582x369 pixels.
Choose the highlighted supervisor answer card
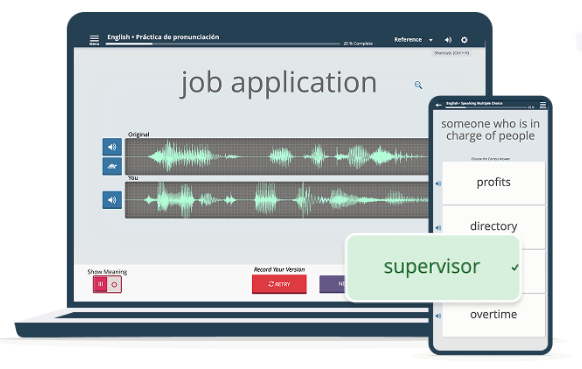[433, 267]
